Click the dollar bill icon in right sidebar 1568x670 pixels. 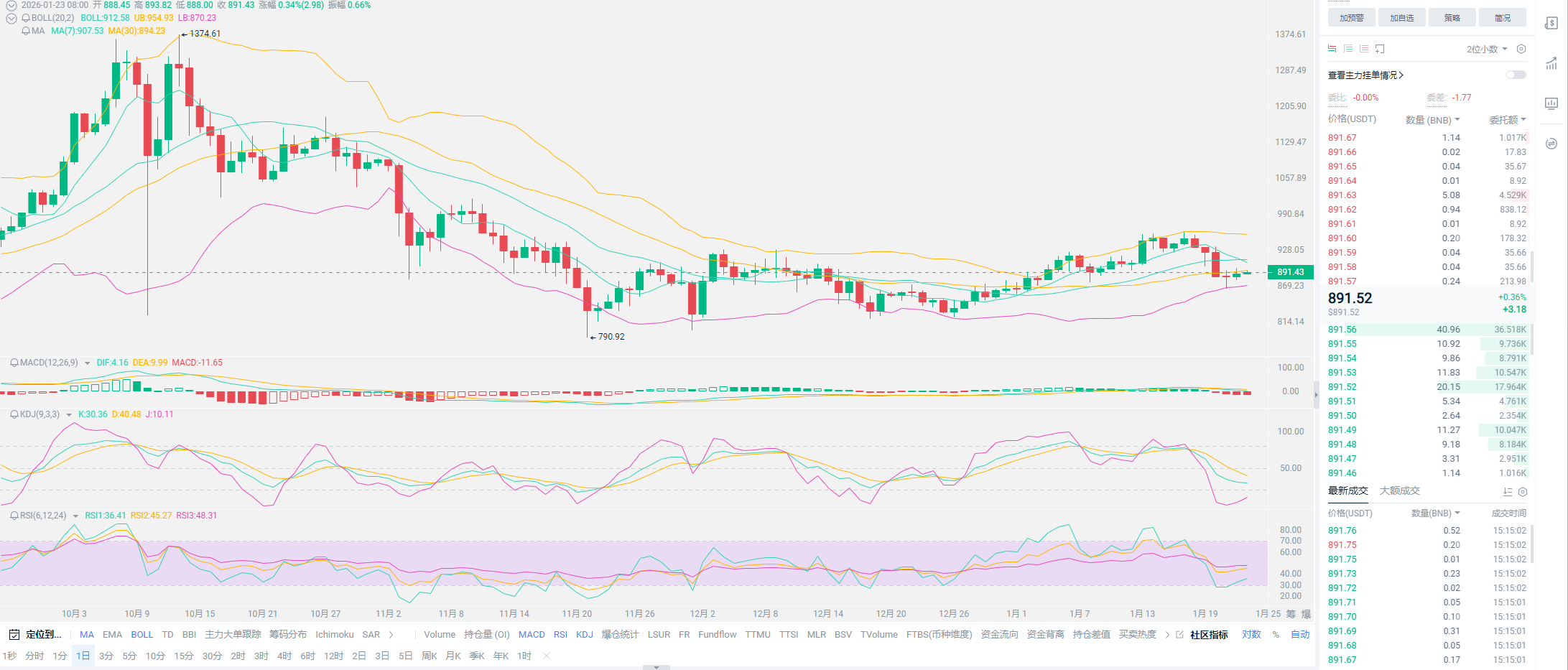tap(1551, 24)
